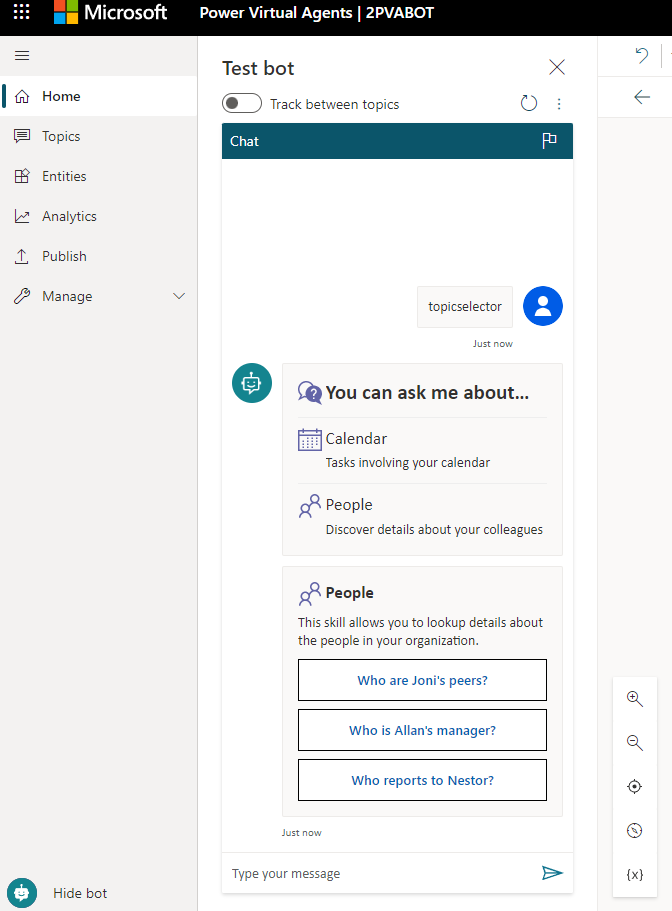
Task: Expand the Manage chevron
Action: point(179,296)
